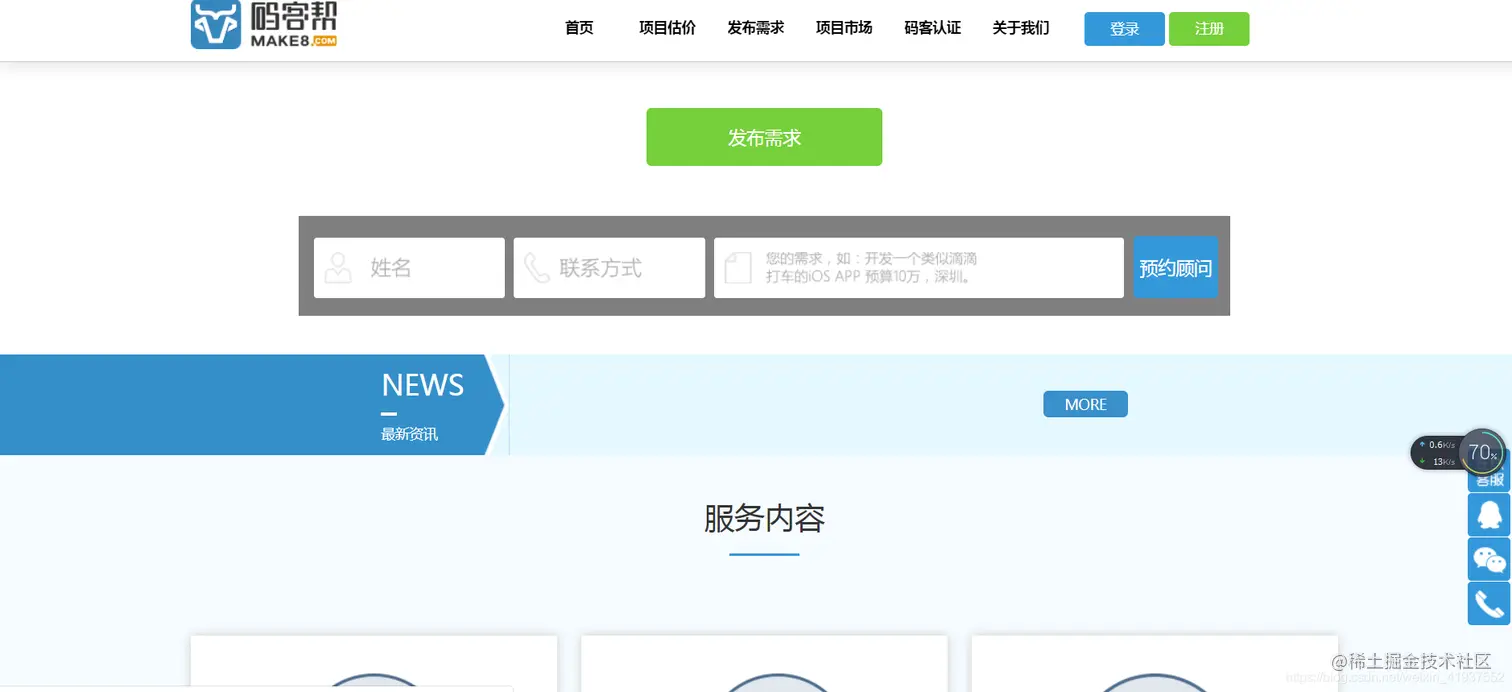Open 项目估价 navigation item
Image resolution: width=1512 pixels, height=692 pixels.
(667, 28)
